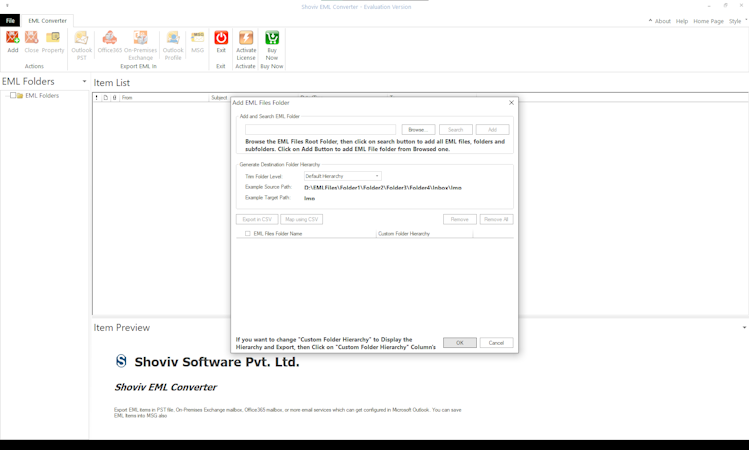749x450 pixels.
Task: Click the item type column header icon
Action: 106,97
